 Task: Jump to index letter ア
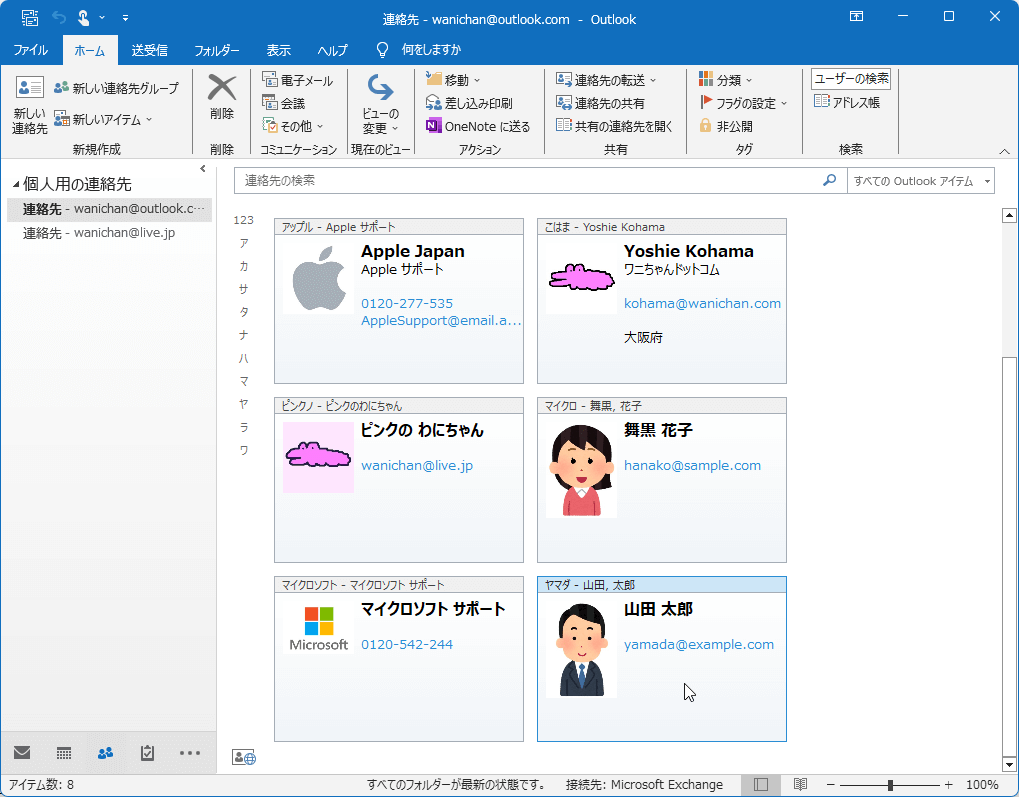point(244,243)
